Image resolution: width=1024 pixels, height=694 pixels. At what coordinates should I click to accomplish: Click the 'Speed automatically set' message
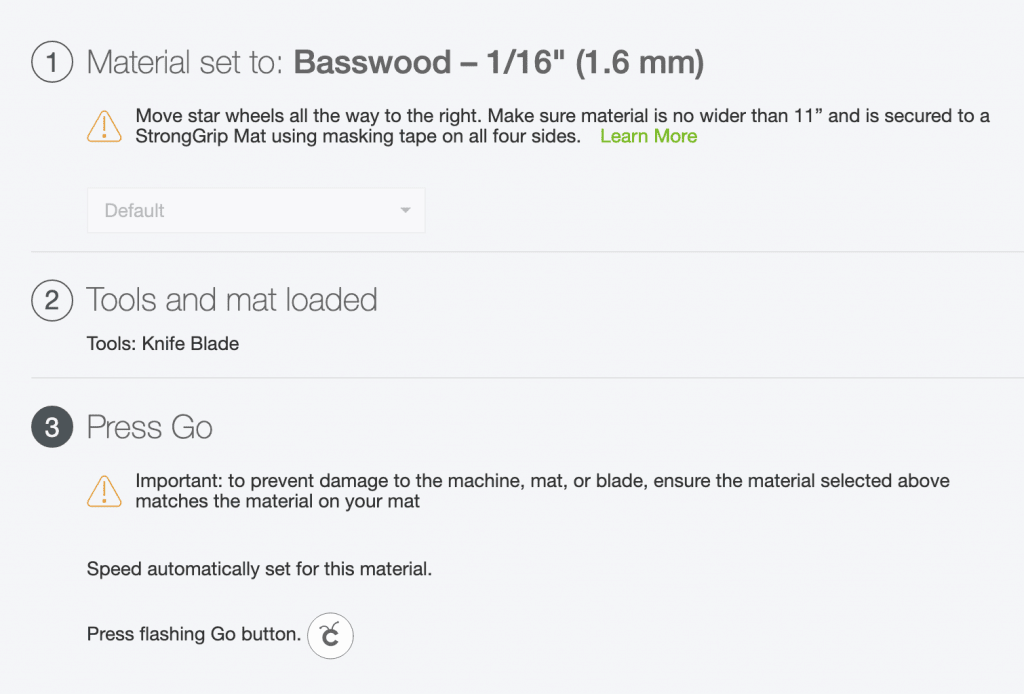click(x=259, y=570)
